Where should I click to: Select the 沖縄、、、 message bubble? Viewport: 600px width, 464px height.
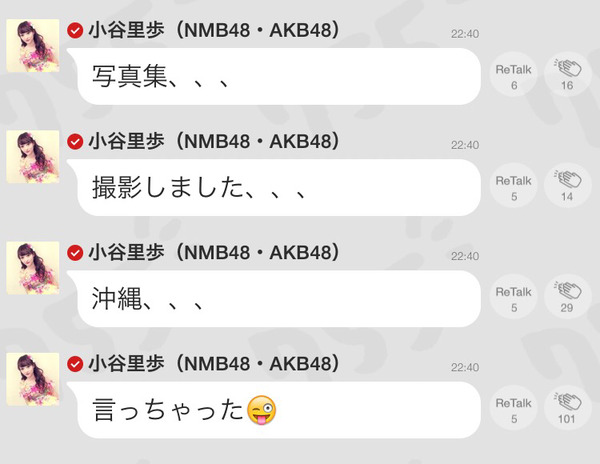[x=274, y=299]
